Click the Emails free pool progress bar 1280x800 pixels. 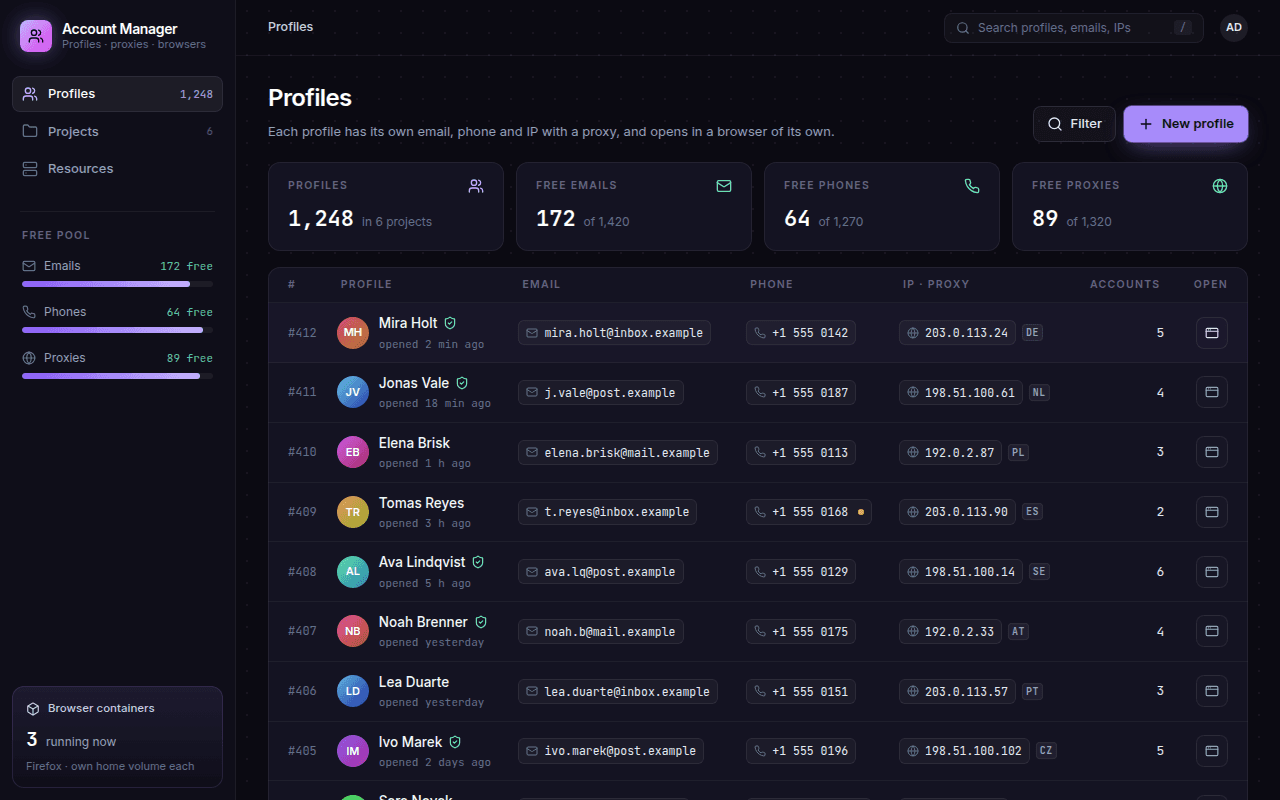click(x=117, y=284)
